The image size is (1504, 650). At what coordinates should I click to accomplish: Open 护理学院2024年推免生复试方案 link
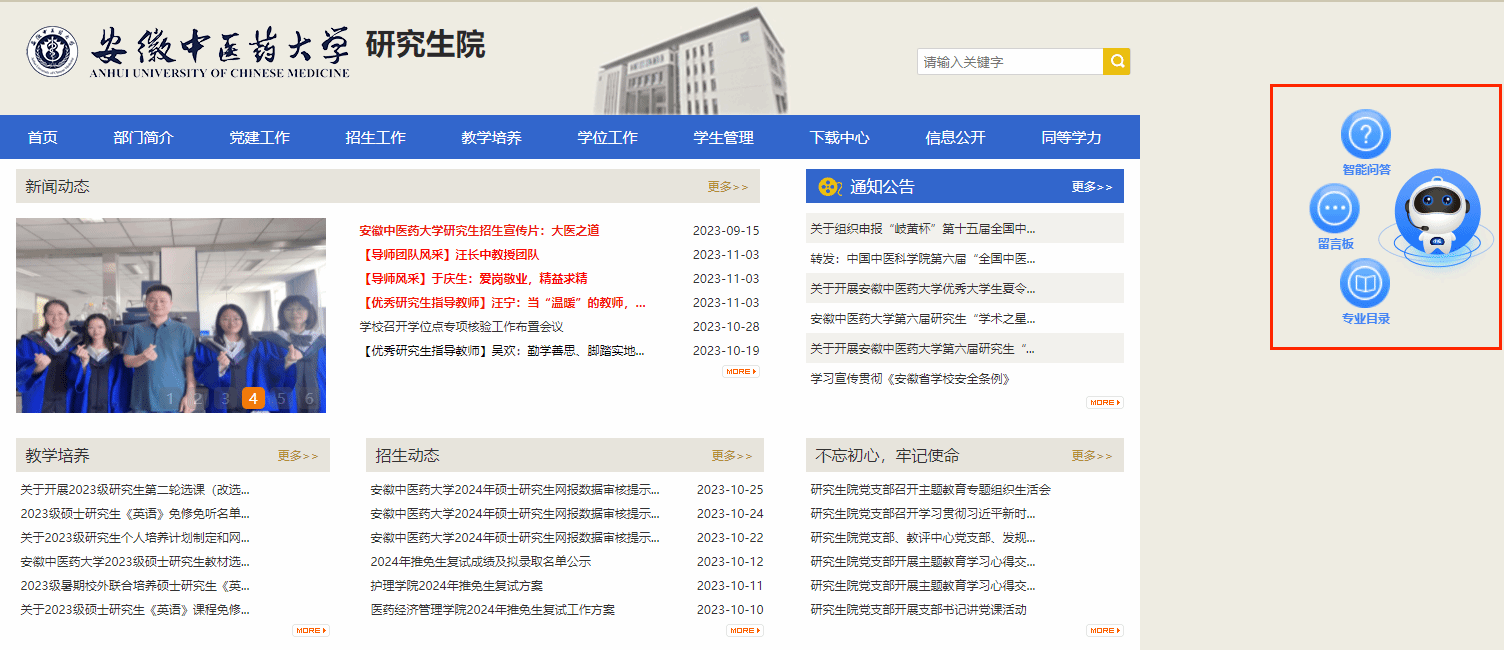[x=456, y=586]
